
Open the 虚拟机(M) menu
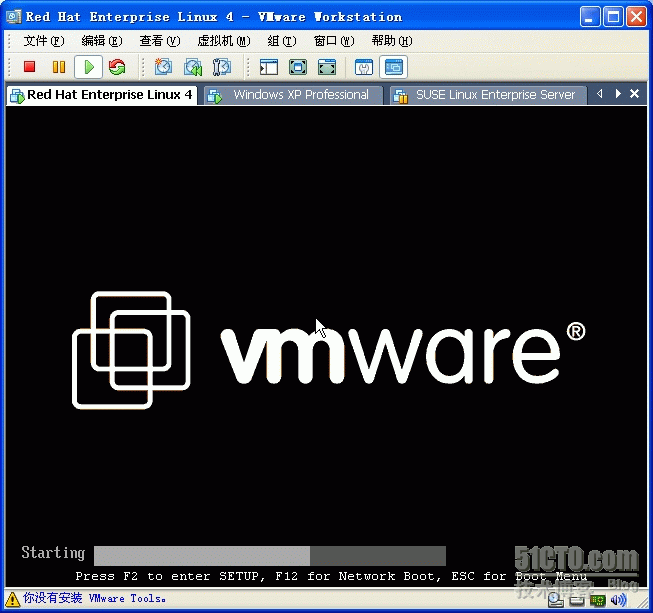tap(224, 41)
